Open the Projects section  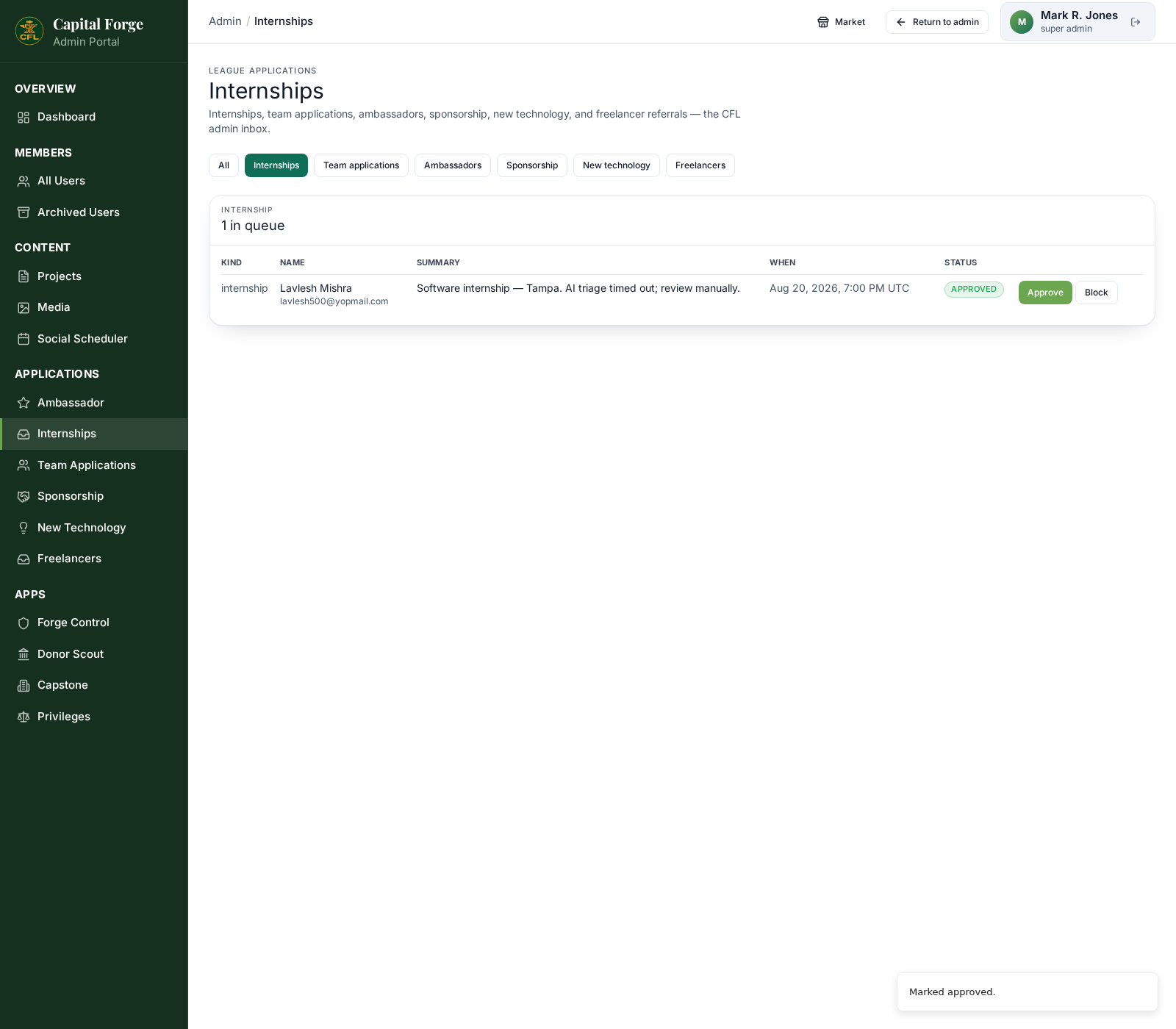[94, 276]
